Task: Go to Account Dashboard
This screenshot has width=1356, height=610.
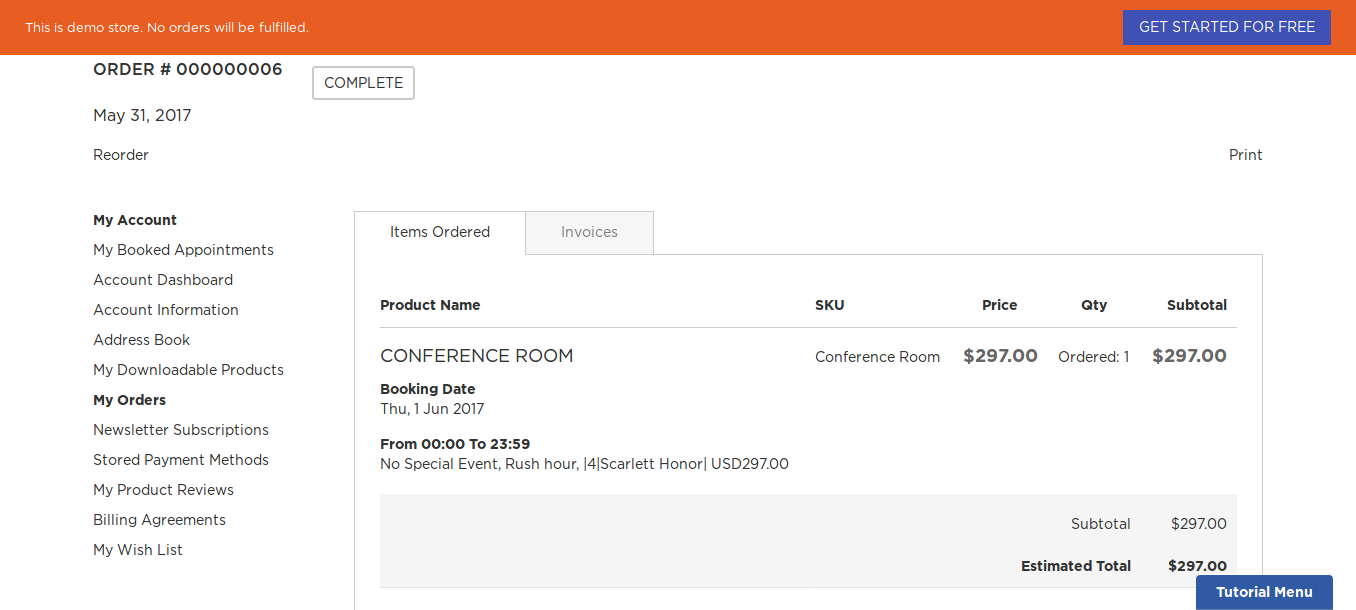Action: tap(163, 280)
